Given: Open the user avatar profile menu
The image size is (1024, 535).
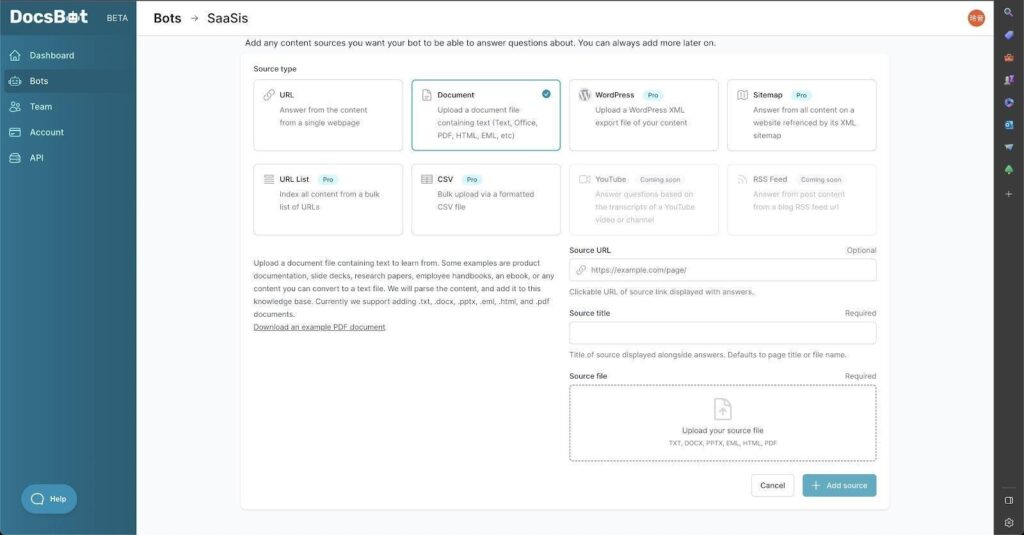Looking at the screenshot, I should coord(976,18).
